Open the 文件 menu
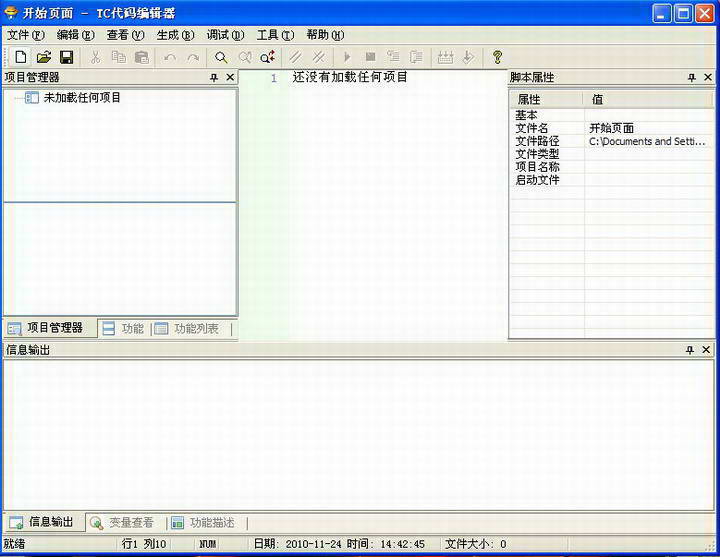The height and width of the screenshot is (557, 720). coord(25,35)
